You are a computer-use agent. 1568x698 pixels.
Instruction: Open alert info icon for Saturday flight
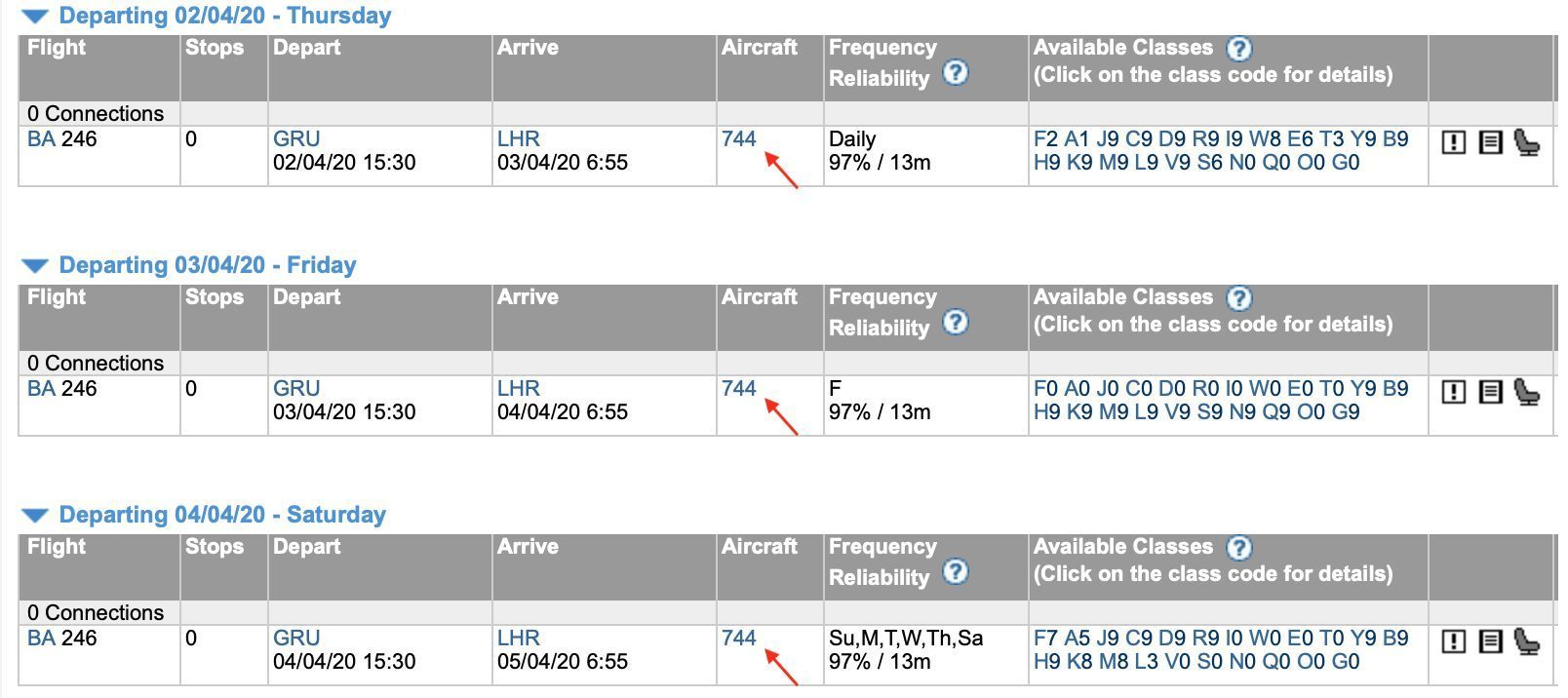point(1453,642)
